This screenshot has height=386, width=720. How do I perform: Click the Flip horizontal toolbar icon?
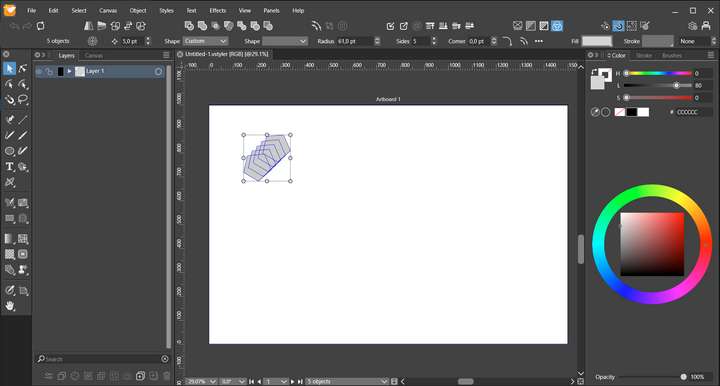coord(88,26)
